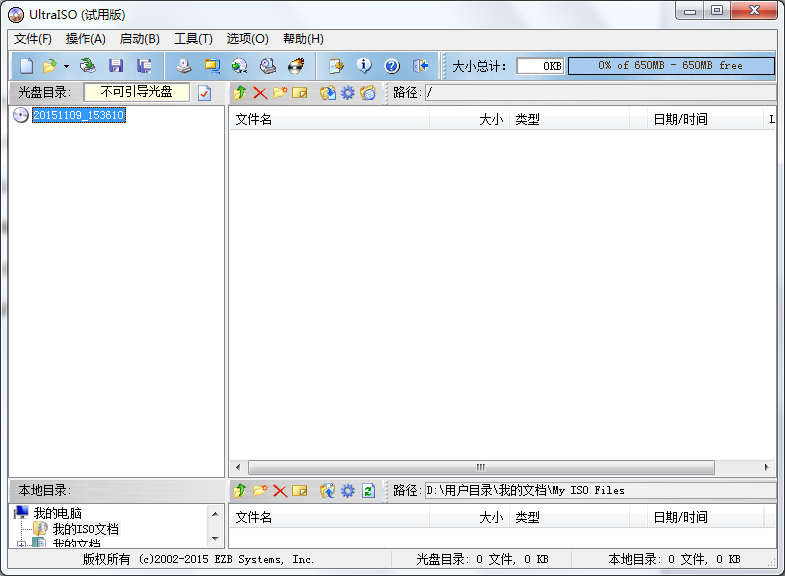The width and height of the screenshot is (785, 576).
Task: Click the new folder icon in local directory toolbar
Action: click(x=260, y=490)
